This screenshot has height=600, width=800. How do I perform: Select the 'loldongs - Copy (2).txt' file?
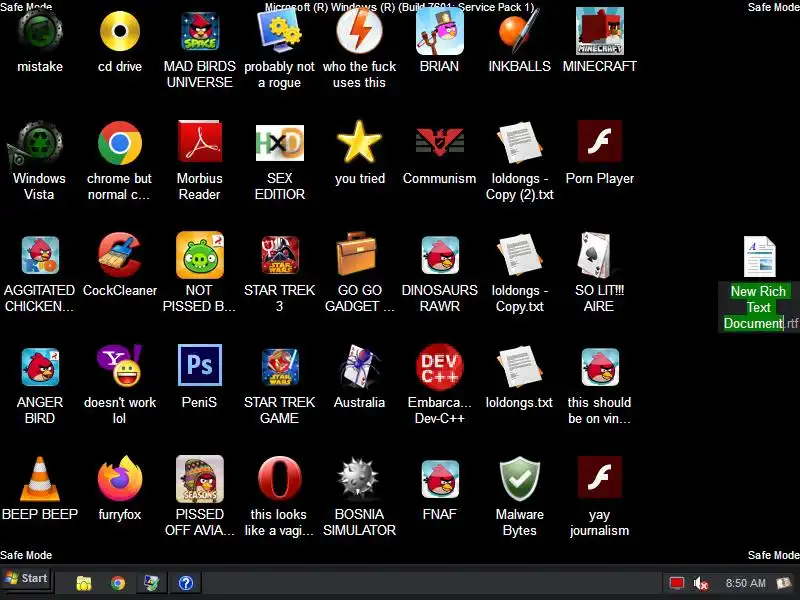click(x=519, y=143)
